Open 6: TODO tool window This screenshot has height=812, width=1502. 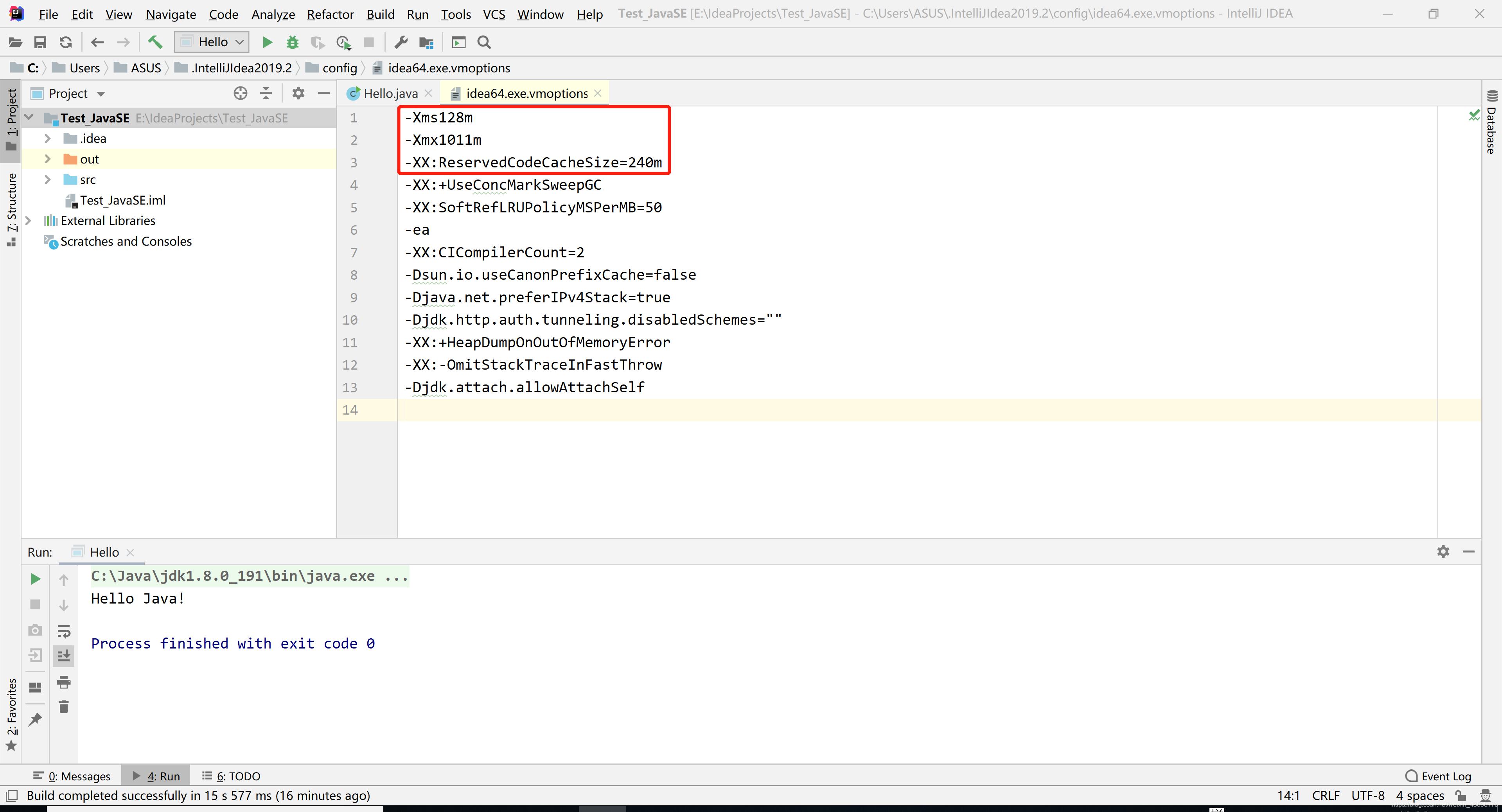click(231, 776)
